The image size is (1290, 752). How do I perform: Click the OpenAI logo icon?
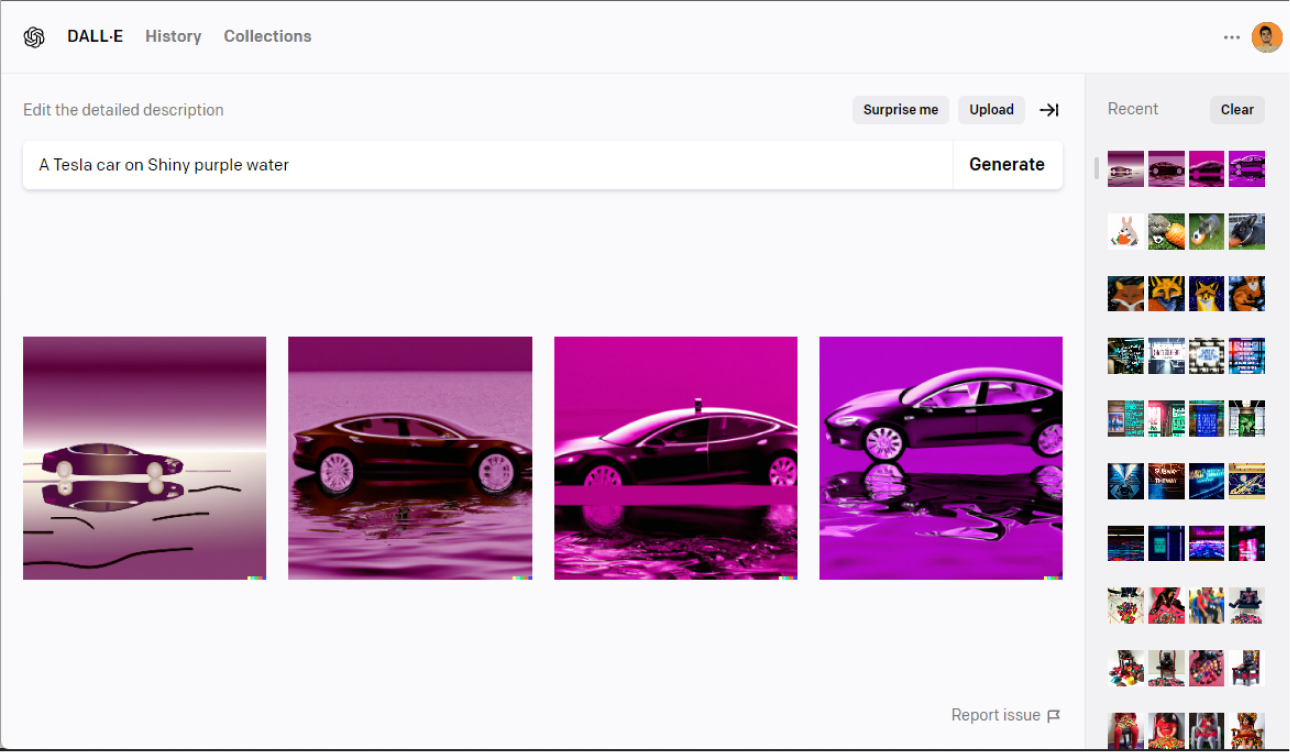coord(34,37)
